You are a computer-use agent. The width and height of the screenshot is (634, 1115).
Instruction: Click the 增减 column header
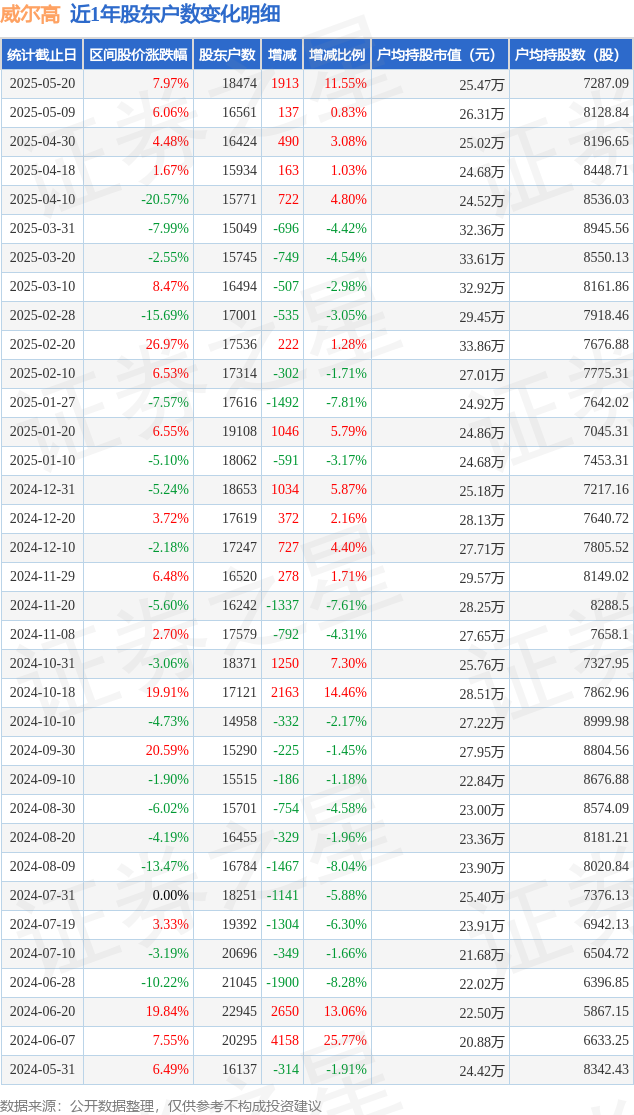point(281,55)
